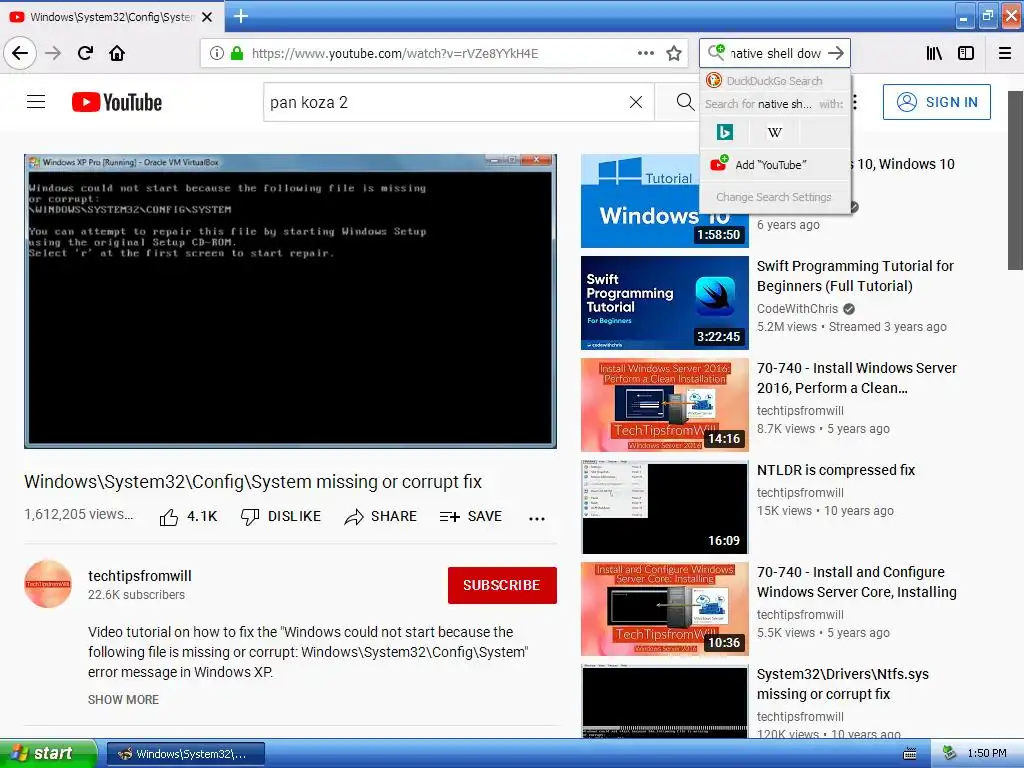1024x768 pixels.
Task: Open the YouTube guide hamburger menu
Action: pos(36,102)
